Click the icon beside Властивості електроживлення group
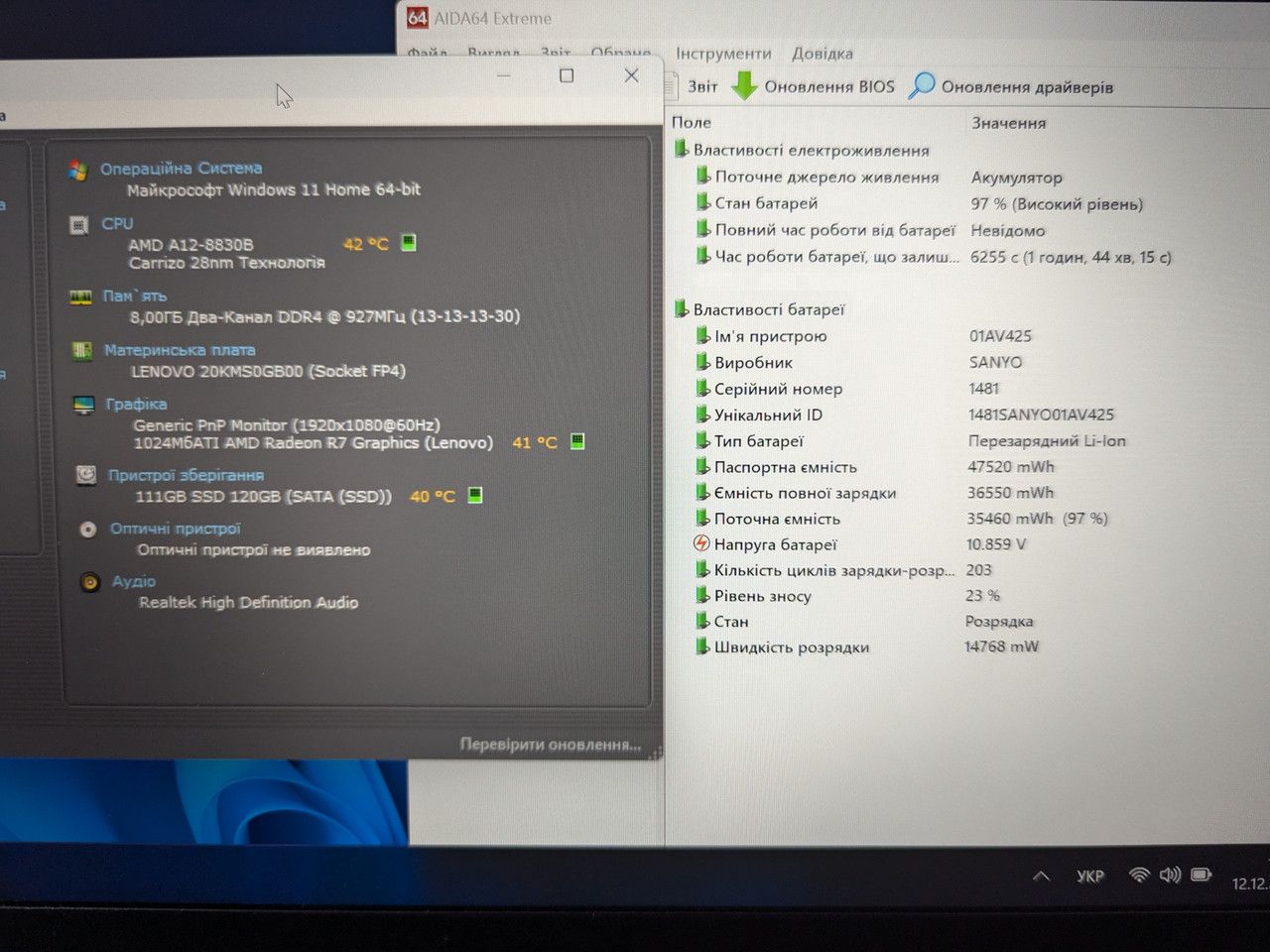The height and width of the screenshot is (952, 1270). click(x=681, y=149)
